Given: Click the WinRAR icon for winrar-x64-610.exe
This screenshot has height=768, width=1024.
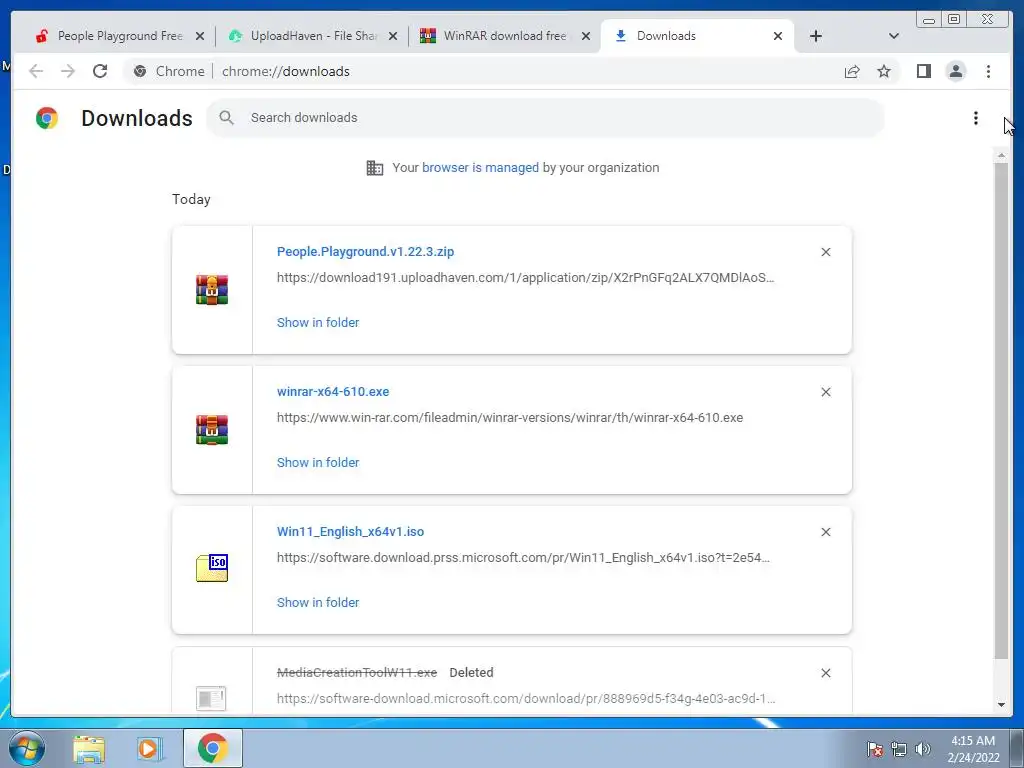Looking at the screenshot, I should 212,430.
